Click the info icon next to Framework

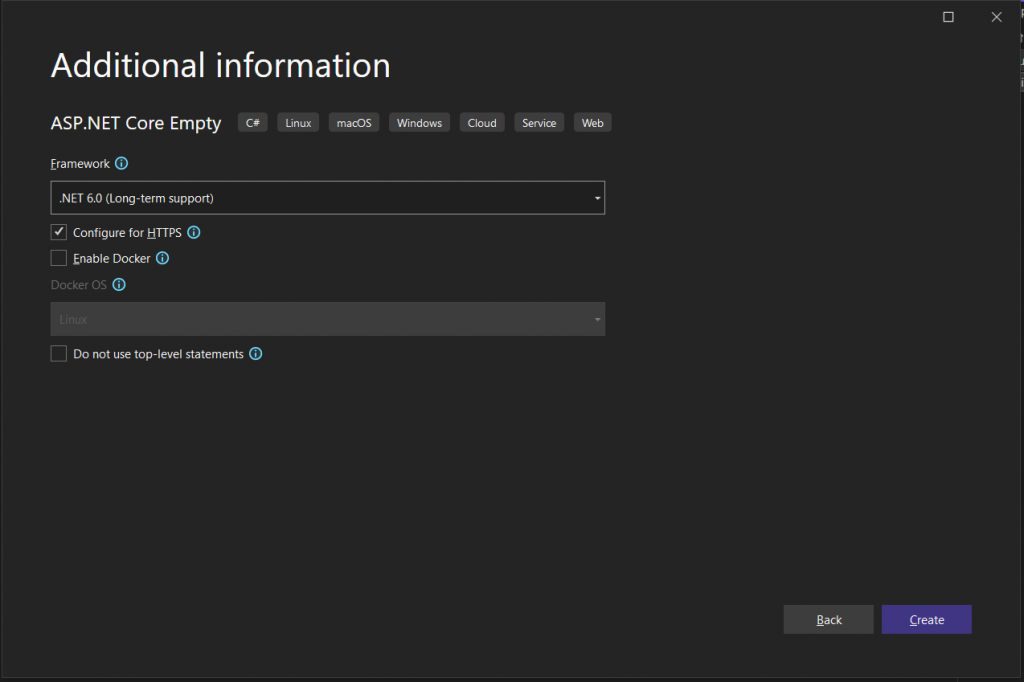(122, 163)
